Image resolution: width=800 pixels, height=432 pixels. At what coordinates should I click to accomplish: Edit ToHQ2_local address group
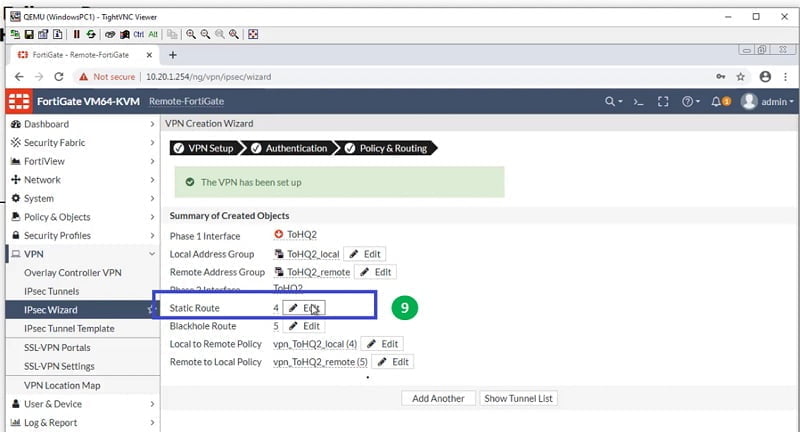pos(365,254)
